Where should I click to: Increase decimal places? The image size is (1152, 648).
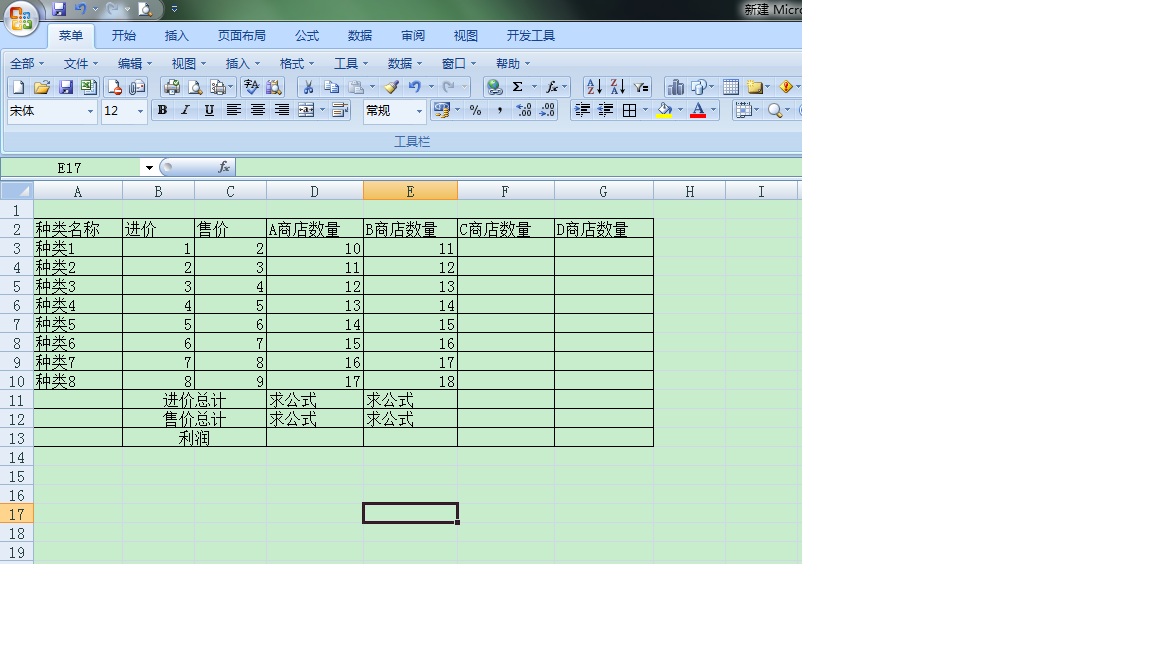(524, 110)
